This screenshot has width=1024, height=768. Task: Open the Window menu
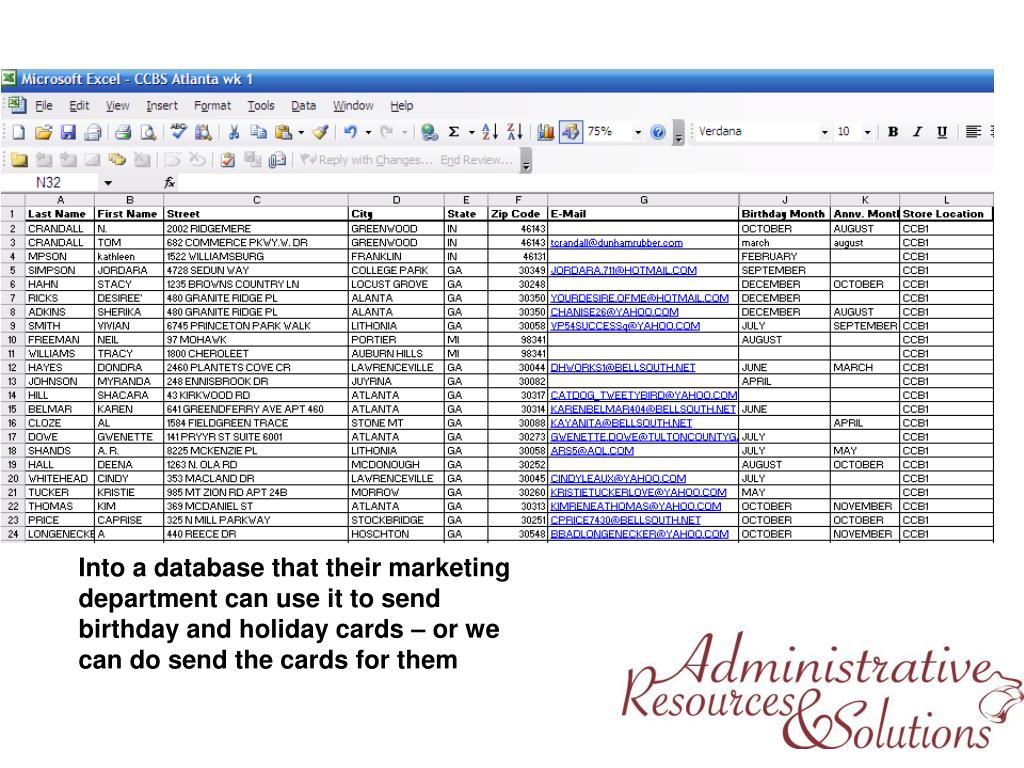click(x=353, y=106)
